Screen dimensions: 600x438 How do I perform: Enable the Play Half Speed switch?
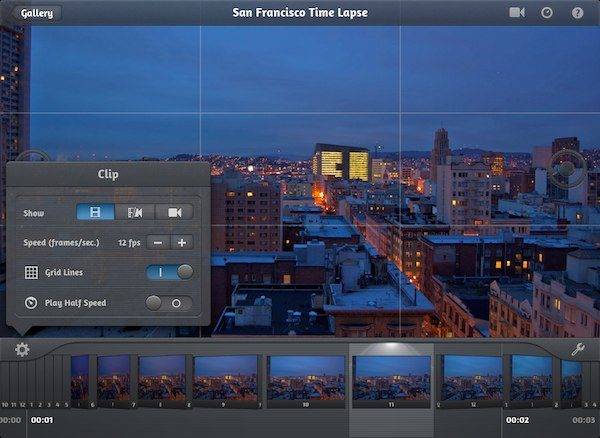[x=169, y=302]
